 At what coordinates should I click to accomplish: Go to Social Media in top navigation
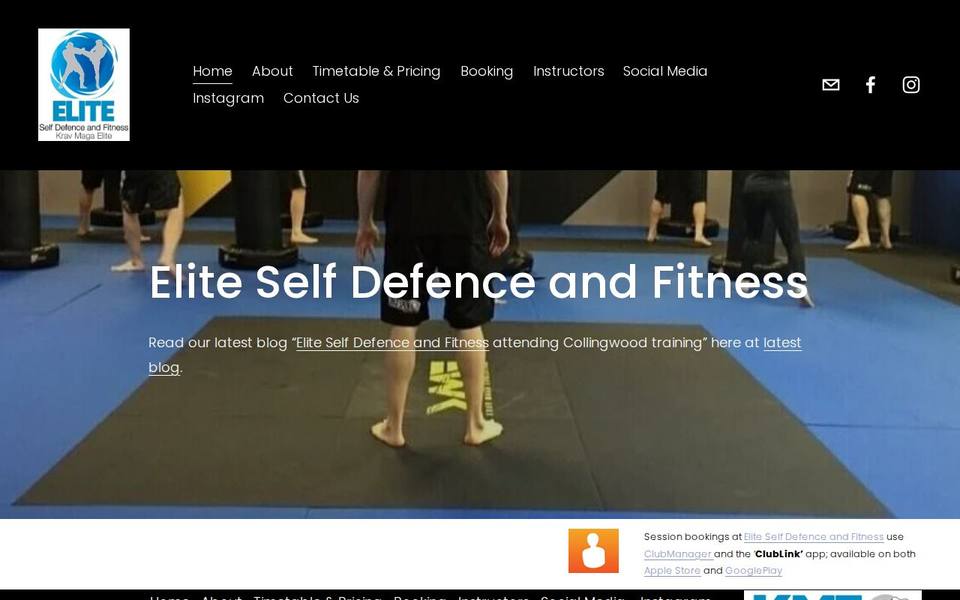click(665, 71)
